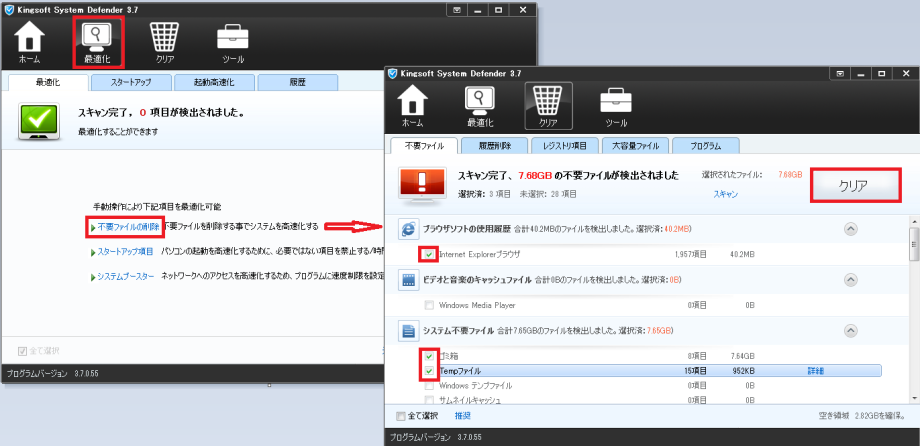
Task: Open the ツール briefcase icon in front window
Action: [614, 107]
